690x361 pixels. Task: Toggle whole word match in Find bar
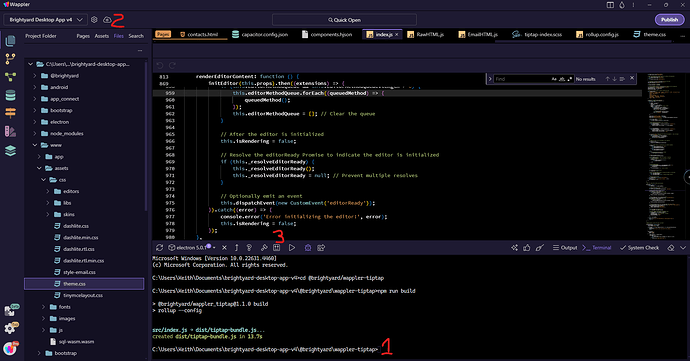coord(562,79)
